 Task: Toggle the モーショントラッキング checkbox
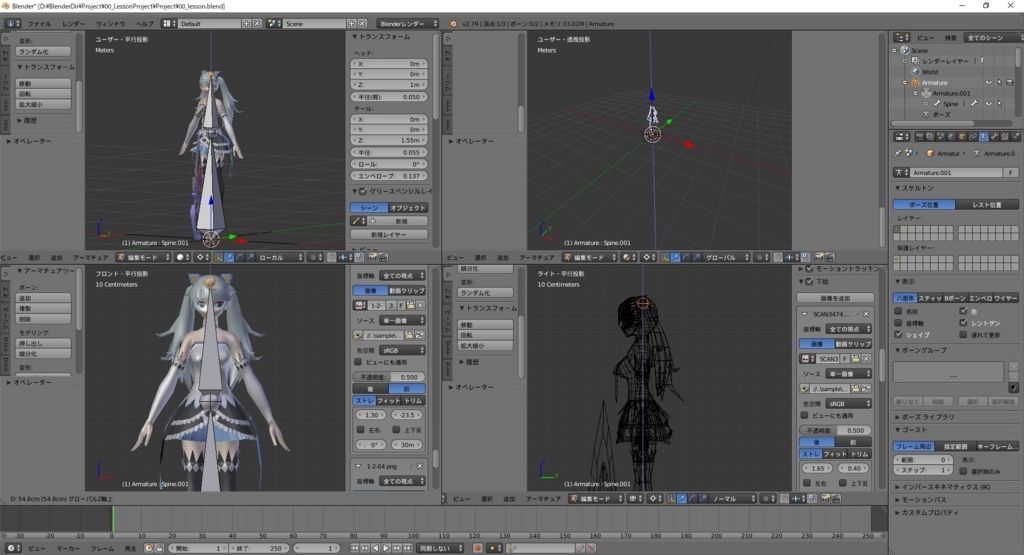pos(810,268)
